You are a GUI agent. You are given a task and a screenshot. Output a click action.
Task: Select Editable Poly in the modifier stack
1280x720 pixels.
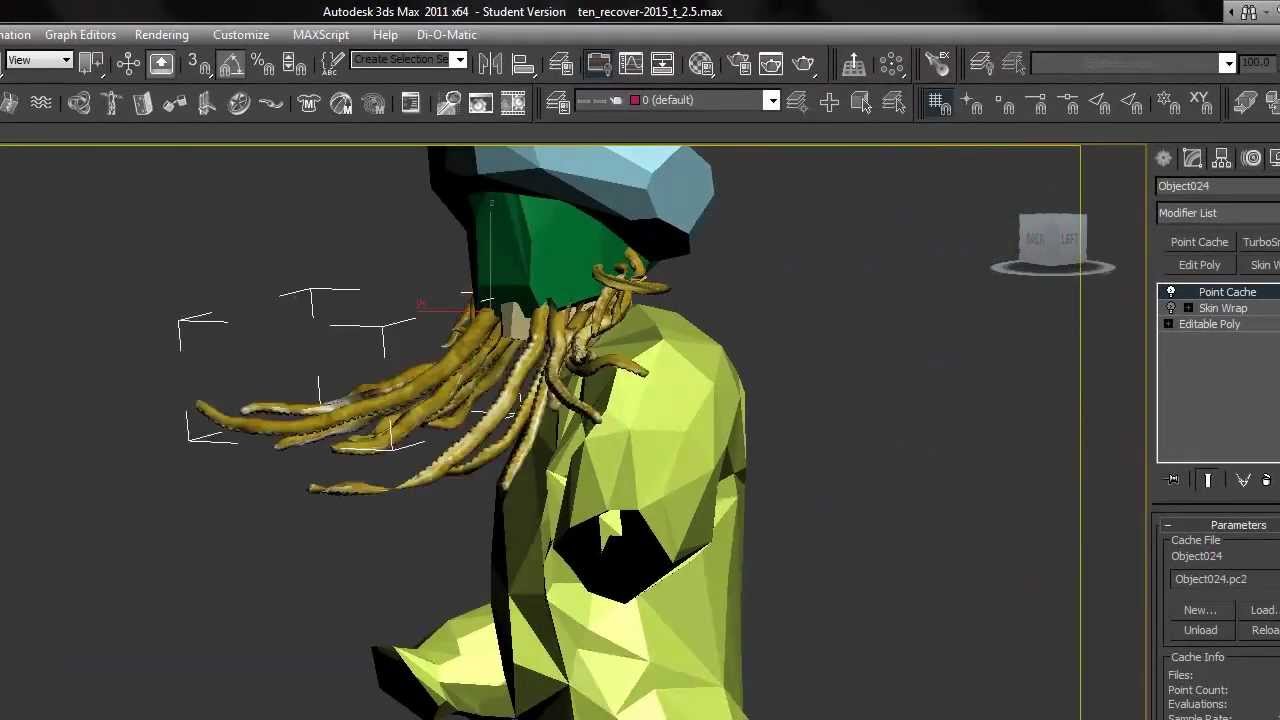point(1209,324)
